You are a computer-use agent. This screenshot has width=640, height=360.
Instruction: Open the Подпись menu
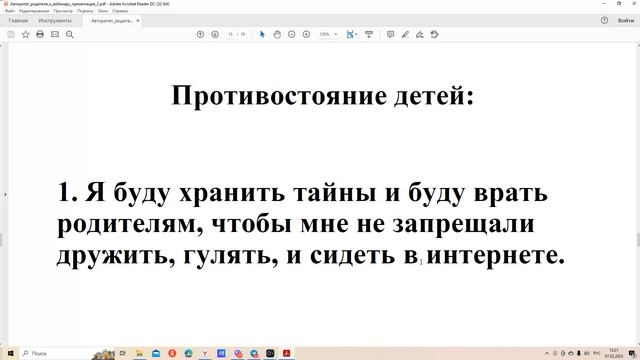pos(85,11)
